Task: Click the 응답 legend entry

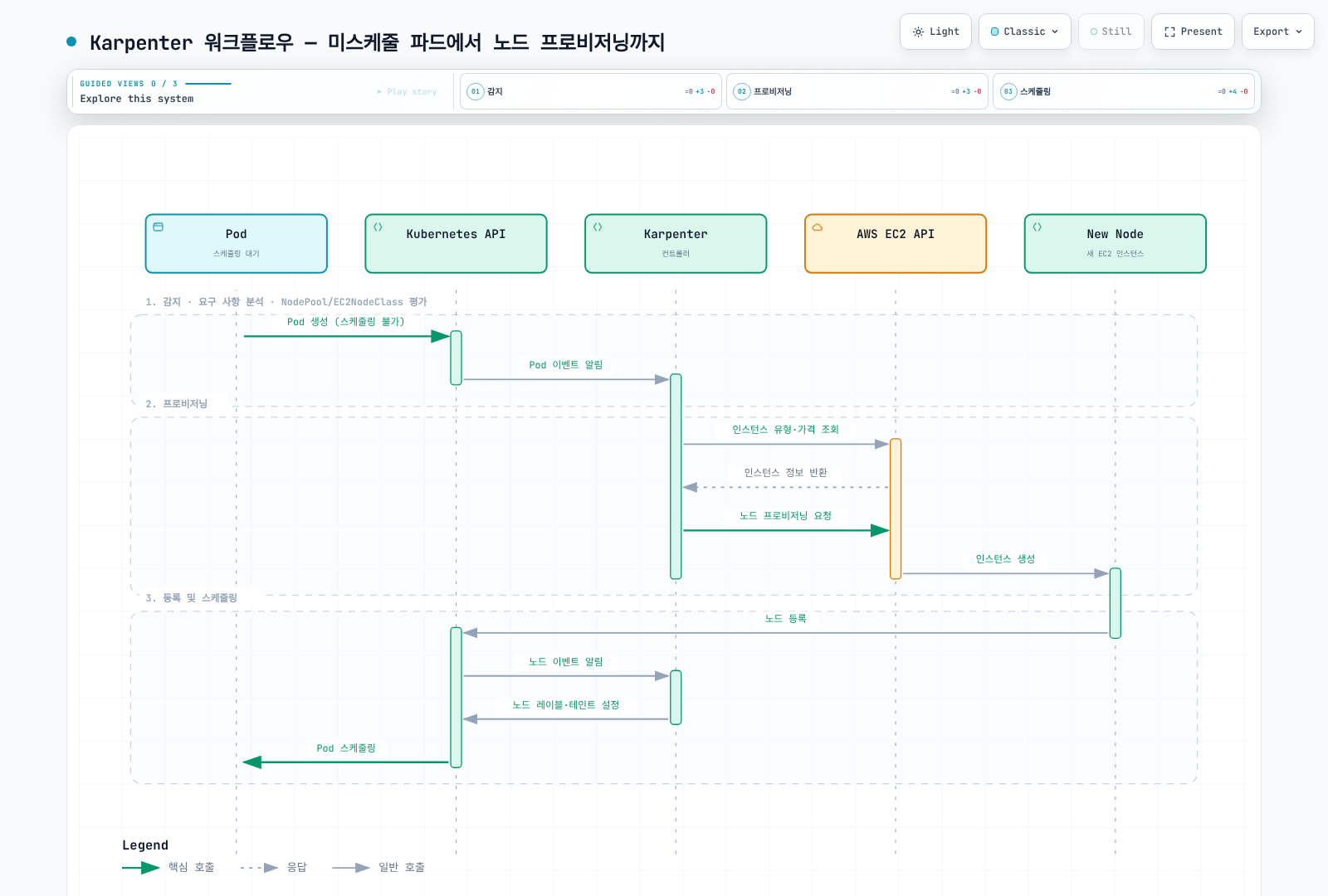Action: (x=273, y=868)
